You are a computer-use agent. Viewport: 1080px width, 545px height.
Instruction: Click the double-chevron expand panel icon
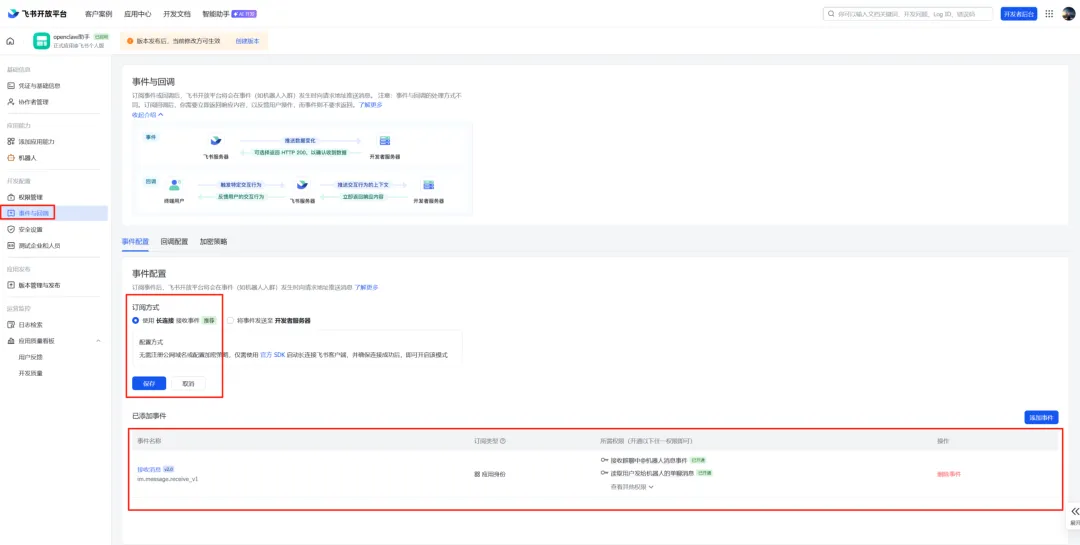point(1075,511)
